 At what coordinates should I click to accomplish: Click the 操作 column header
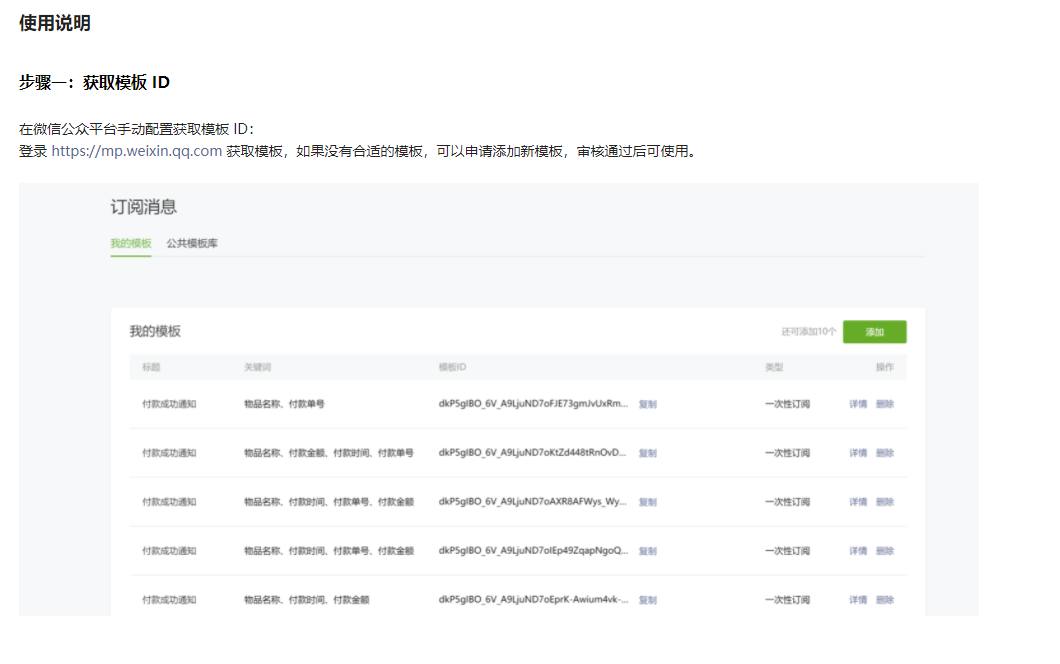point(885,367)
